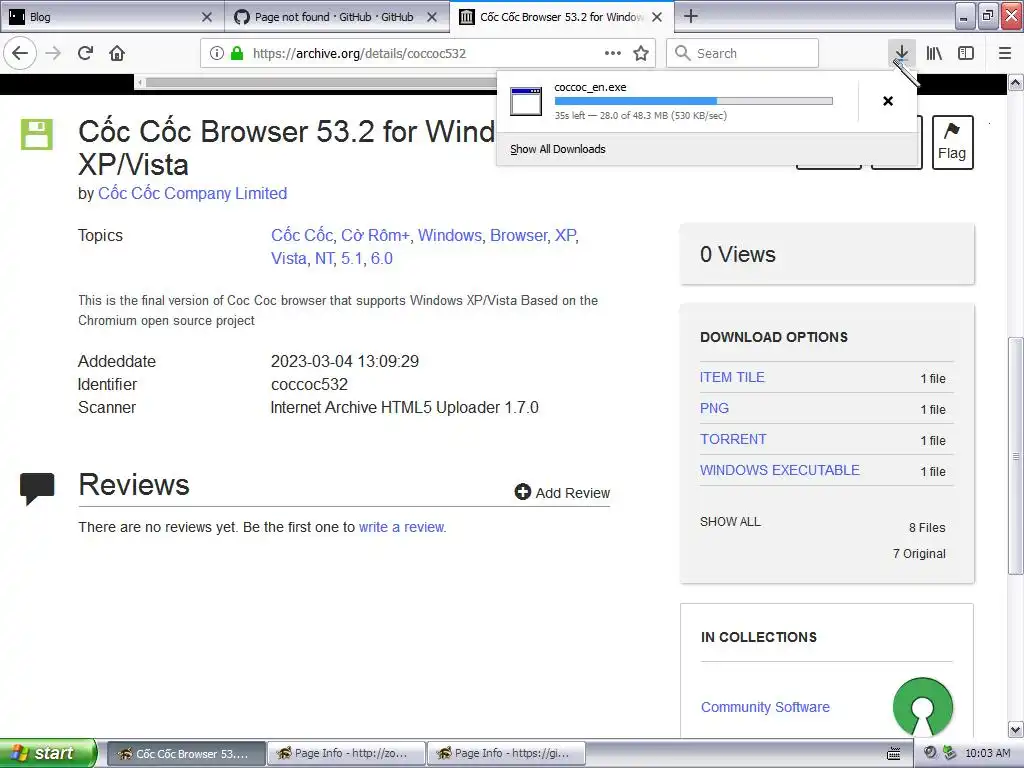This screenshot has width=1024, height=768.
Task: Open the home page
Action: (x=117, y=53)
